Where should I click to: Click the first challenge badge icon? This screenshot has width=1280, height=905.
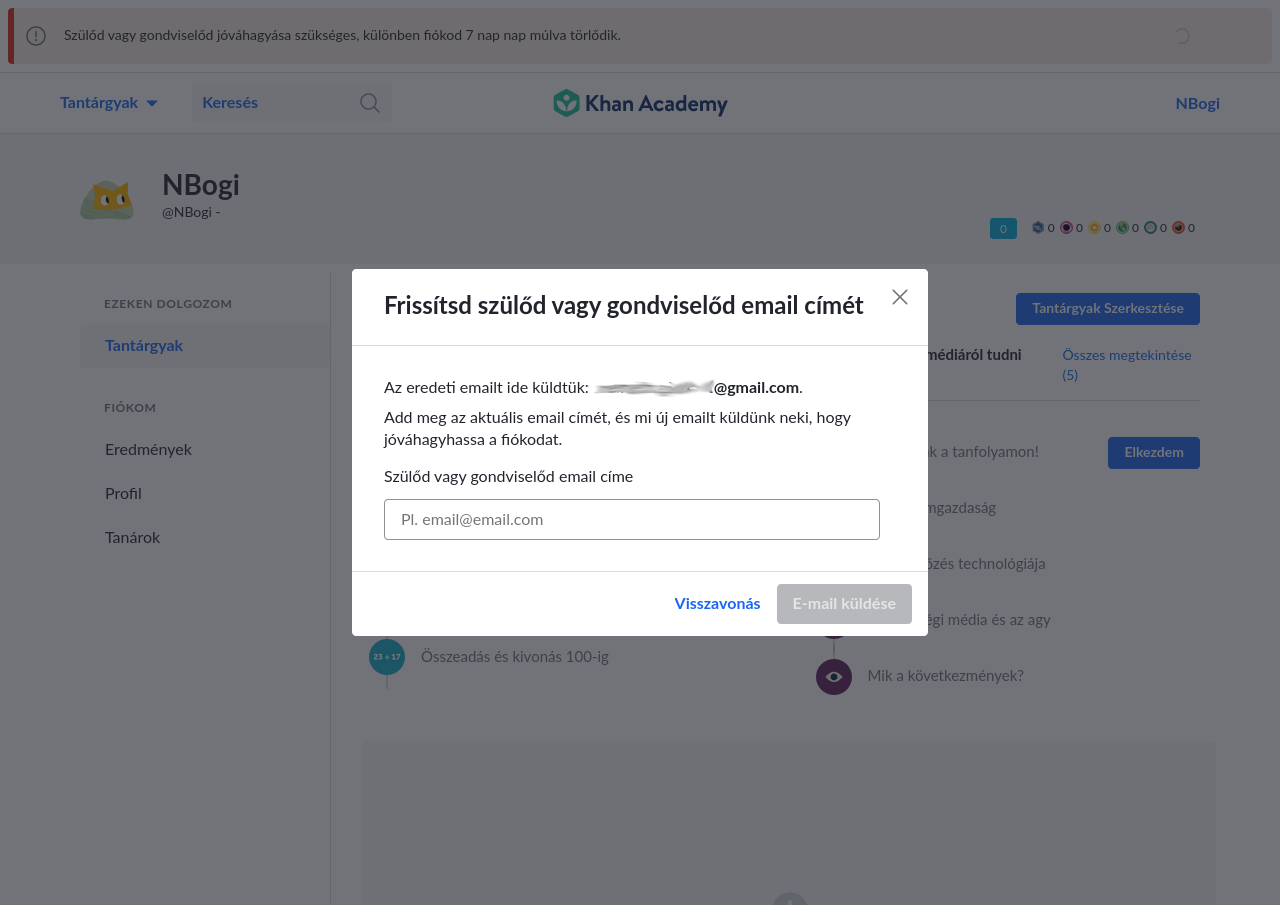click(1038, 228)
